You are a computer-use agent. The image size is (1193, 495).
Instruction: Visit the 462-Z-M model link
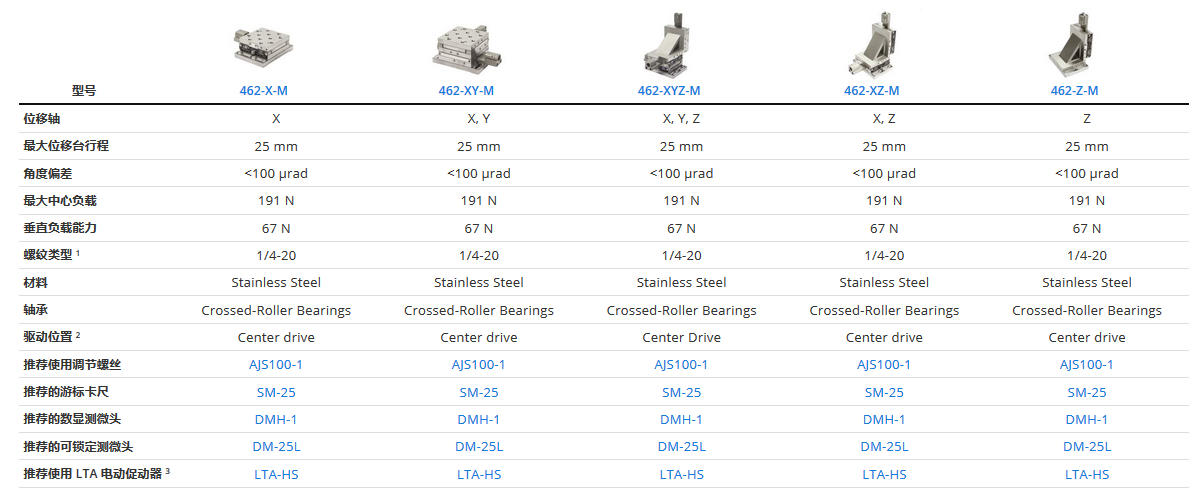coord(1074,90)
